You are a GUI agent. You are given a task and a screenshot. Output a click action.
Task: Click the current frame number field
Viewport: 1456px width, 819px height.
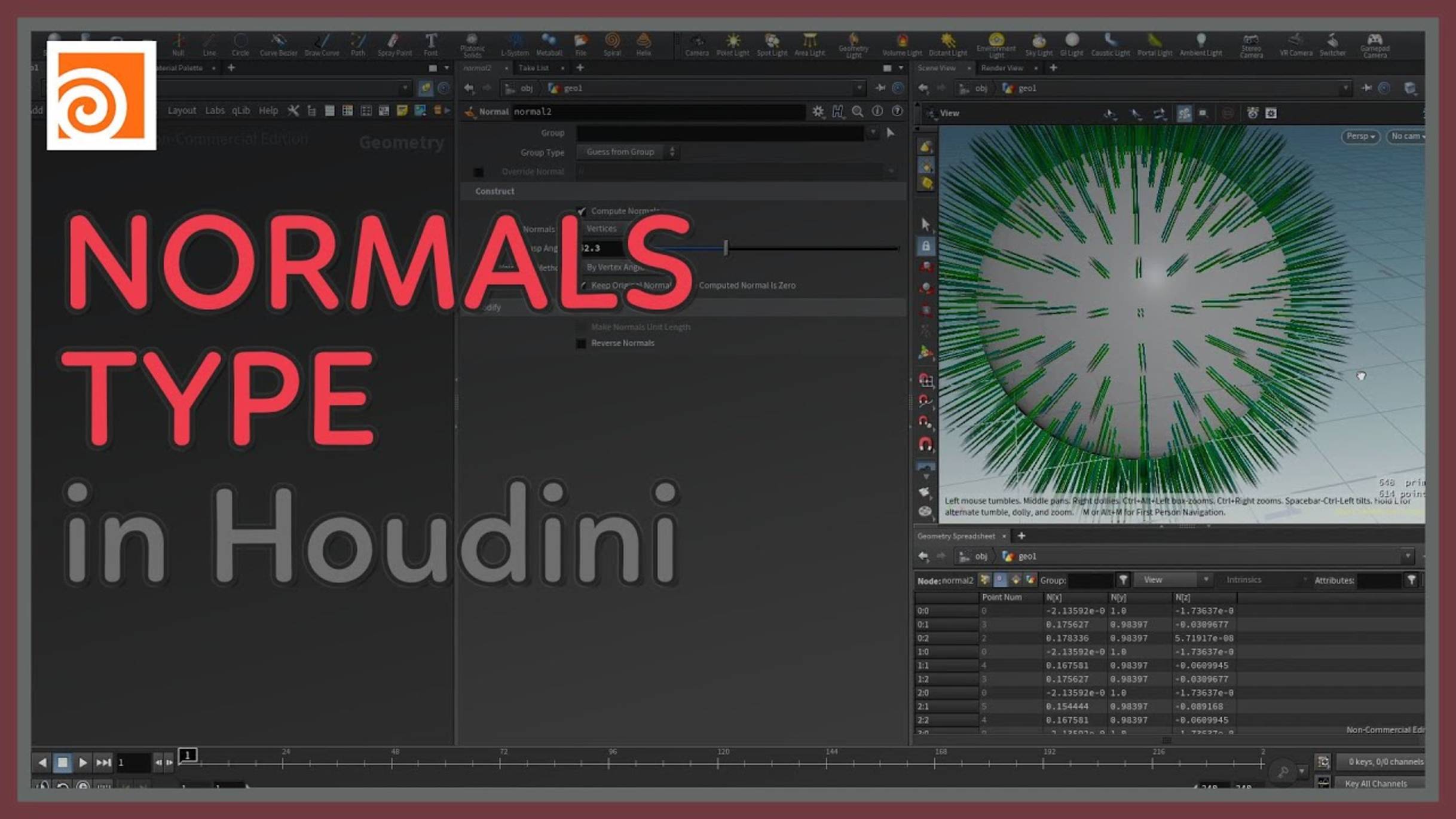(x=134, y=762)
